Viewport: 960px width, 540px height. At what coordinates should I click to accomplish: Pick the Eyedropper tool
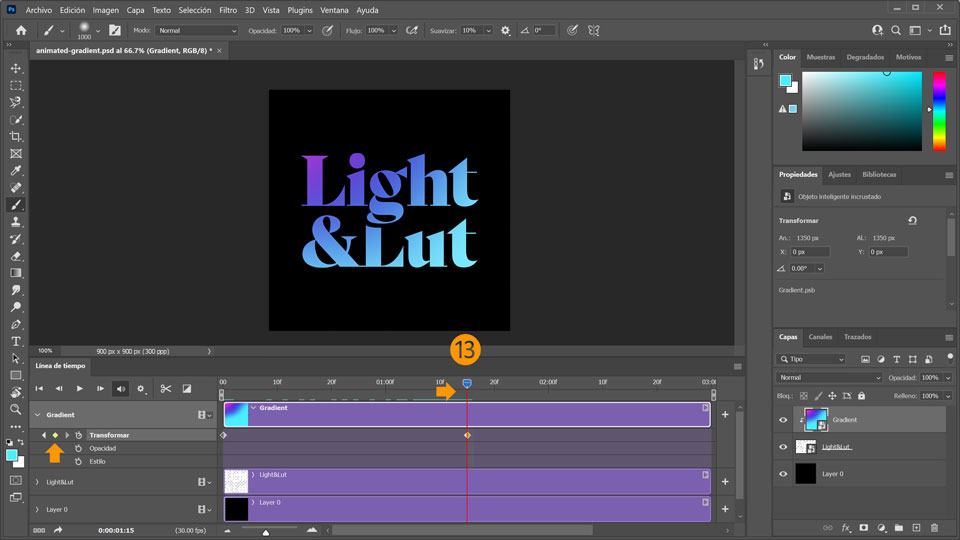[x=16, y=171]
